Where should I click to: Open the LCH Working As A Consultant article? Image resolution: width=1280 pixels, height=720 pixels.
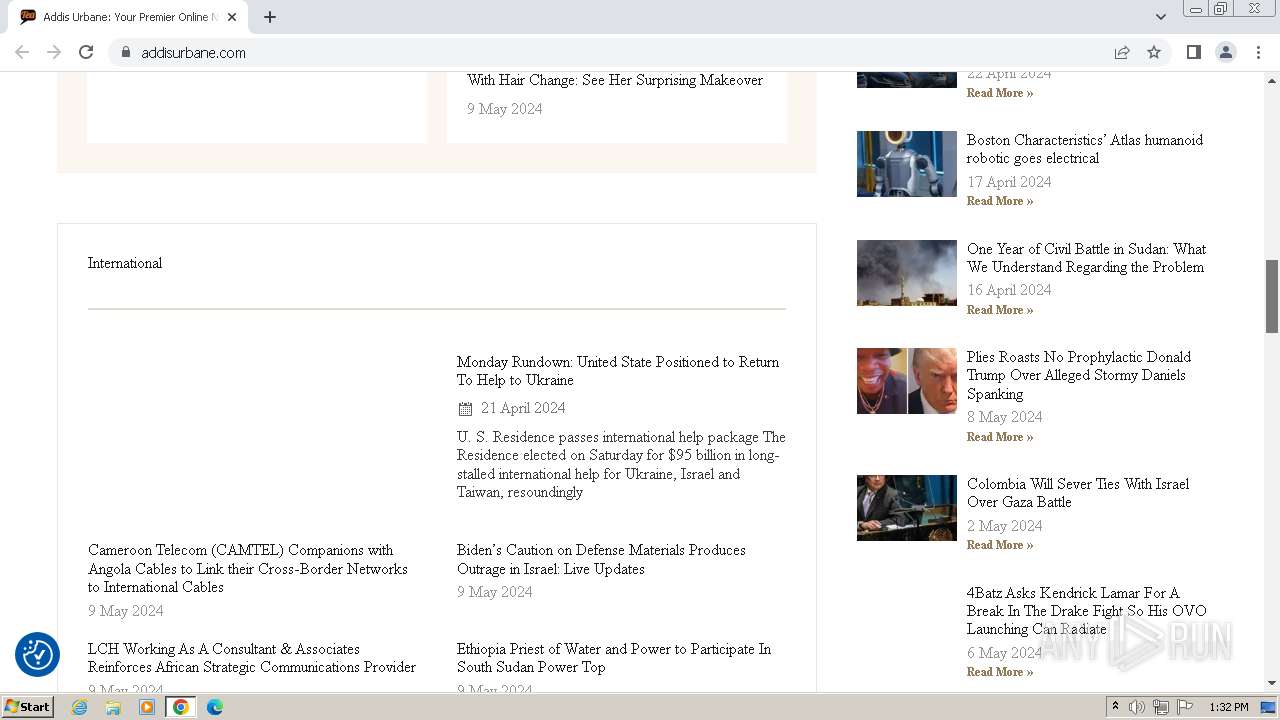(x=252, y=658)
